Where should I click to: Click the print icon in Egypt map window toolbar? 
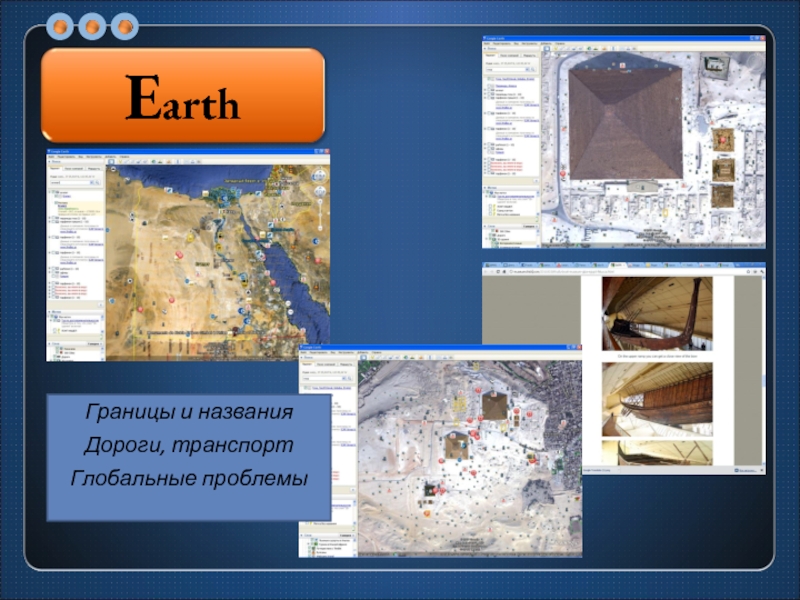point(192,162)
